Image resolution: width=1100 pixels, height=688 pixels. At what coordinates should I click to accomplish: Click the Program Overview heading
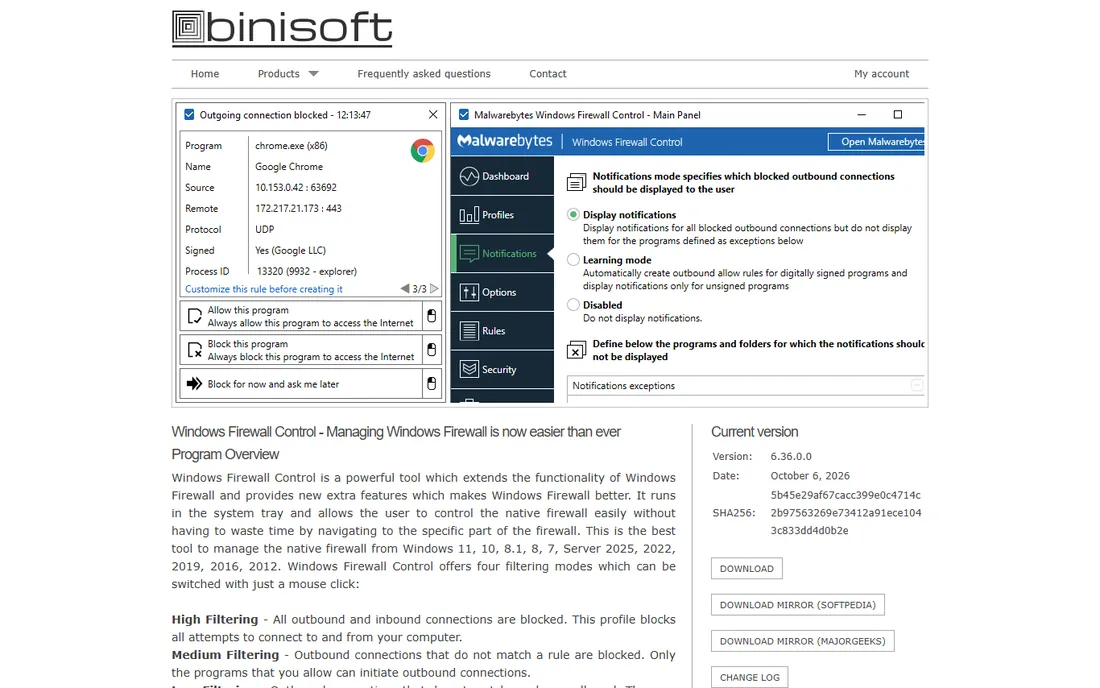click(225, 454)
